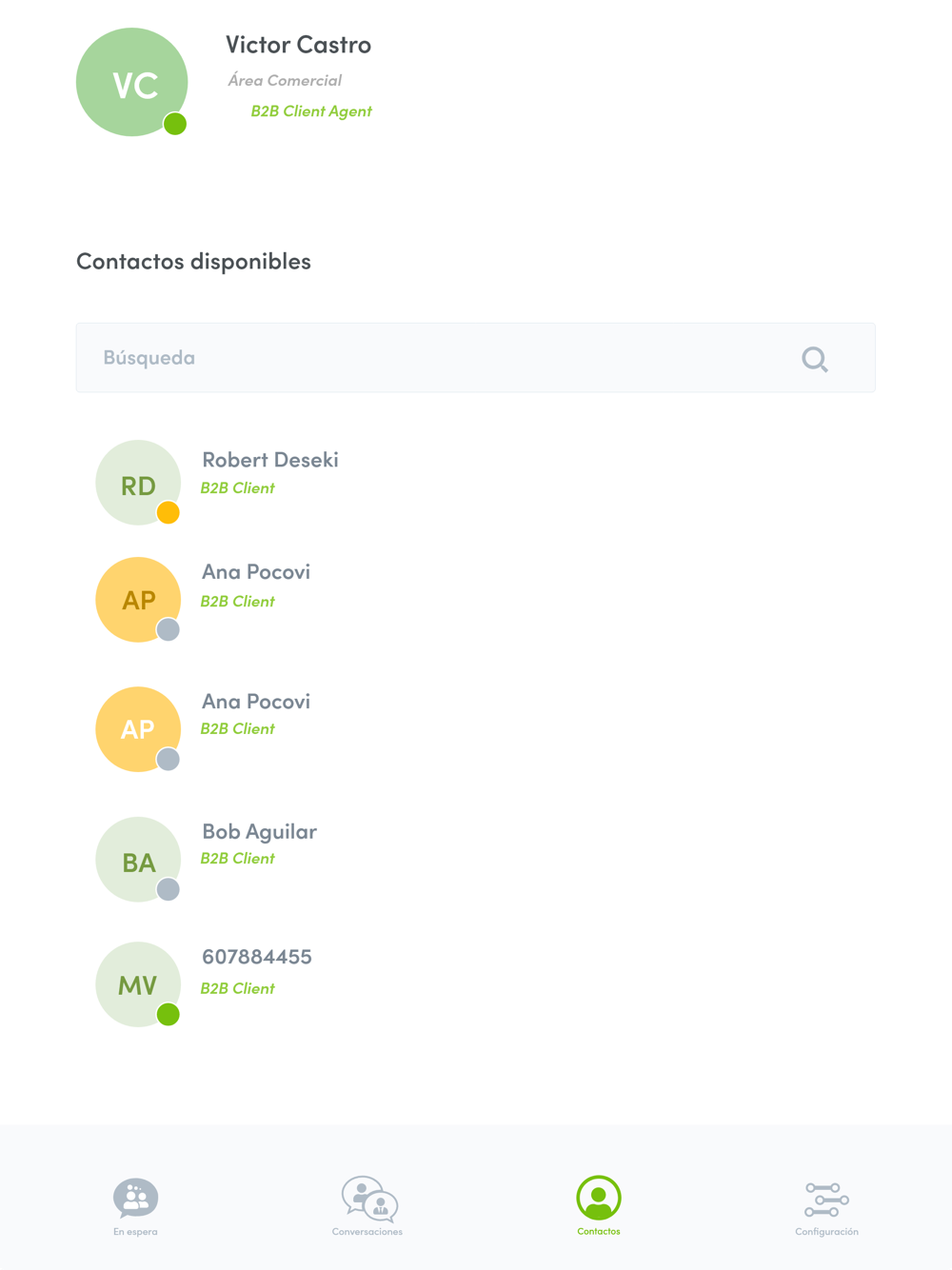Click the AP avatar with white initials

pyautogui.click(x=137, y=729)
